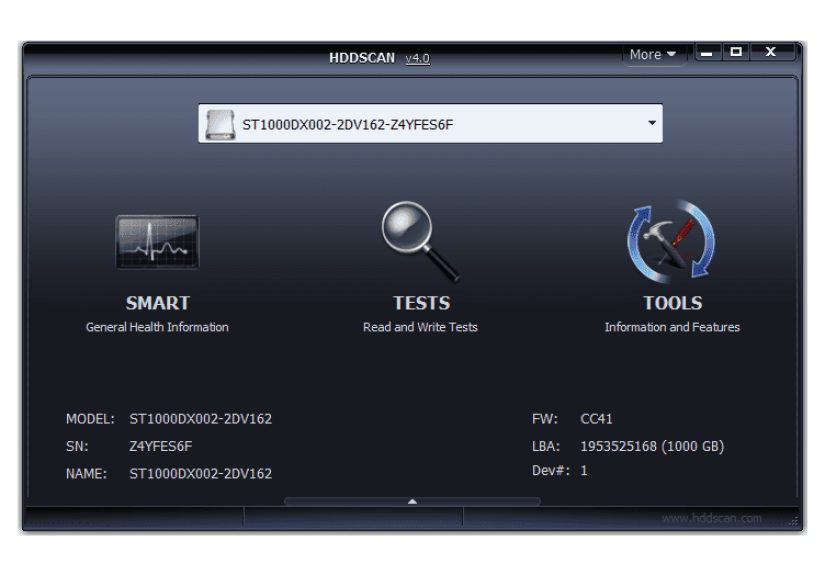The width and height of the screenshot is (825, 575).
Task: Click the NAME value ST1000DX002-2DV162
Action: (x=200, y=473)
